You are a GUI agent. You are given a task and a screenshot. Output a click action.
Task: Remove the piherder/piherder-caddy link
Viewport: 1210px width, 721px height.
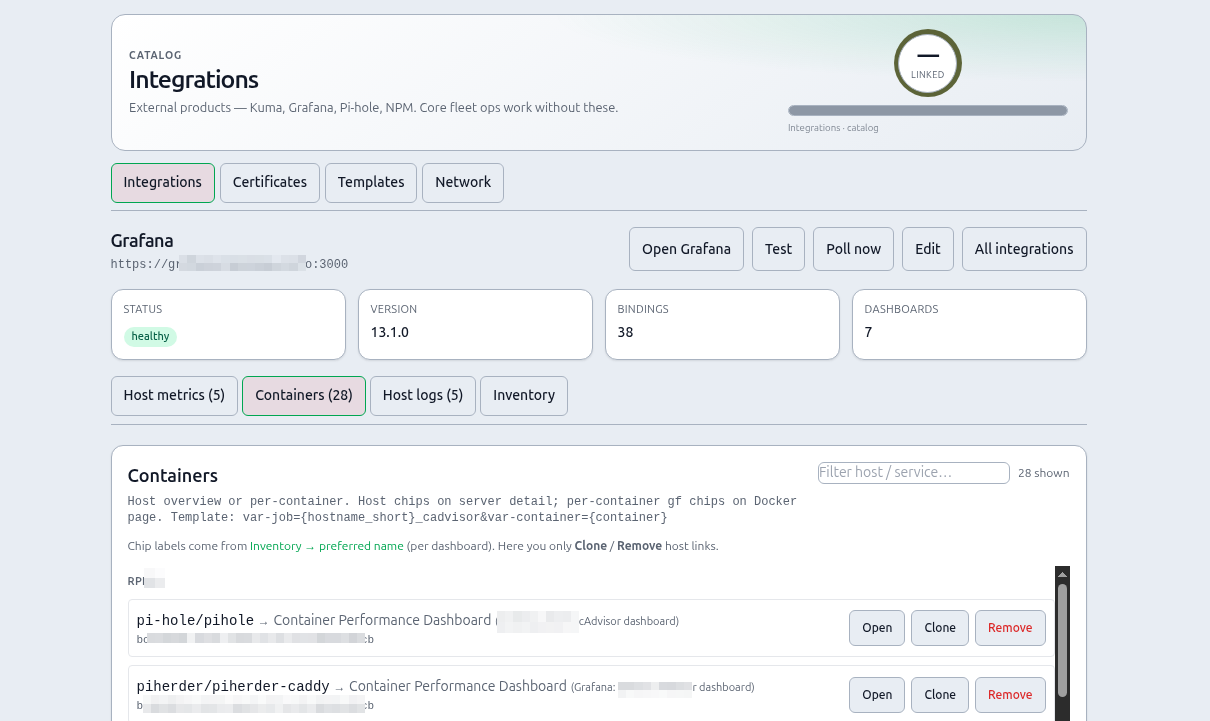(1010, 695)
